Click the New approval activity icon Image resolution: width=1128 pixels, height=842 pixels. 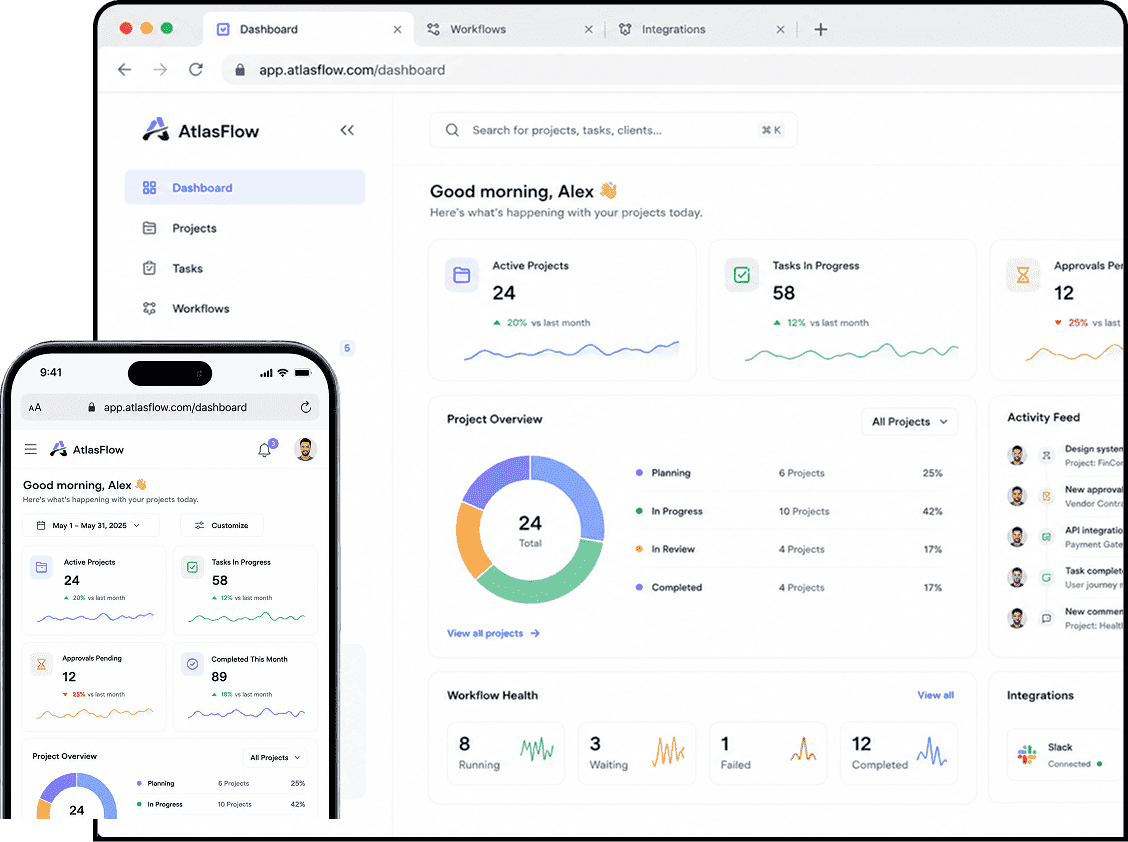tap(1047, 496)
